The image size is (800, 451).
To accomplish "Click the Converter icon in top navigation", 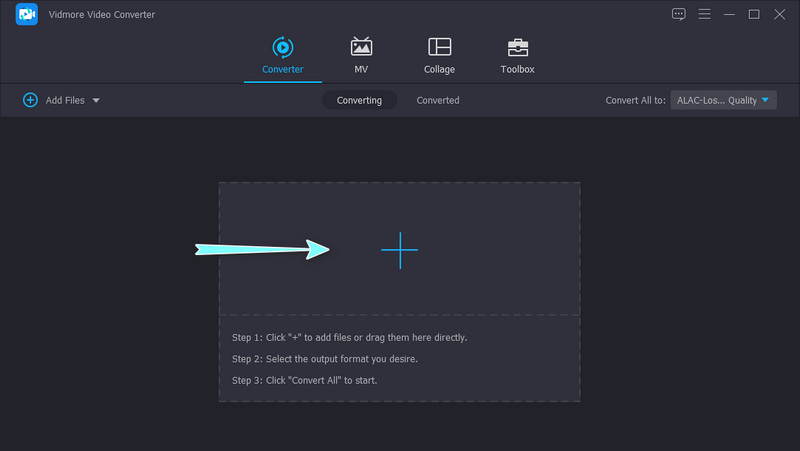I will point(282,47).
